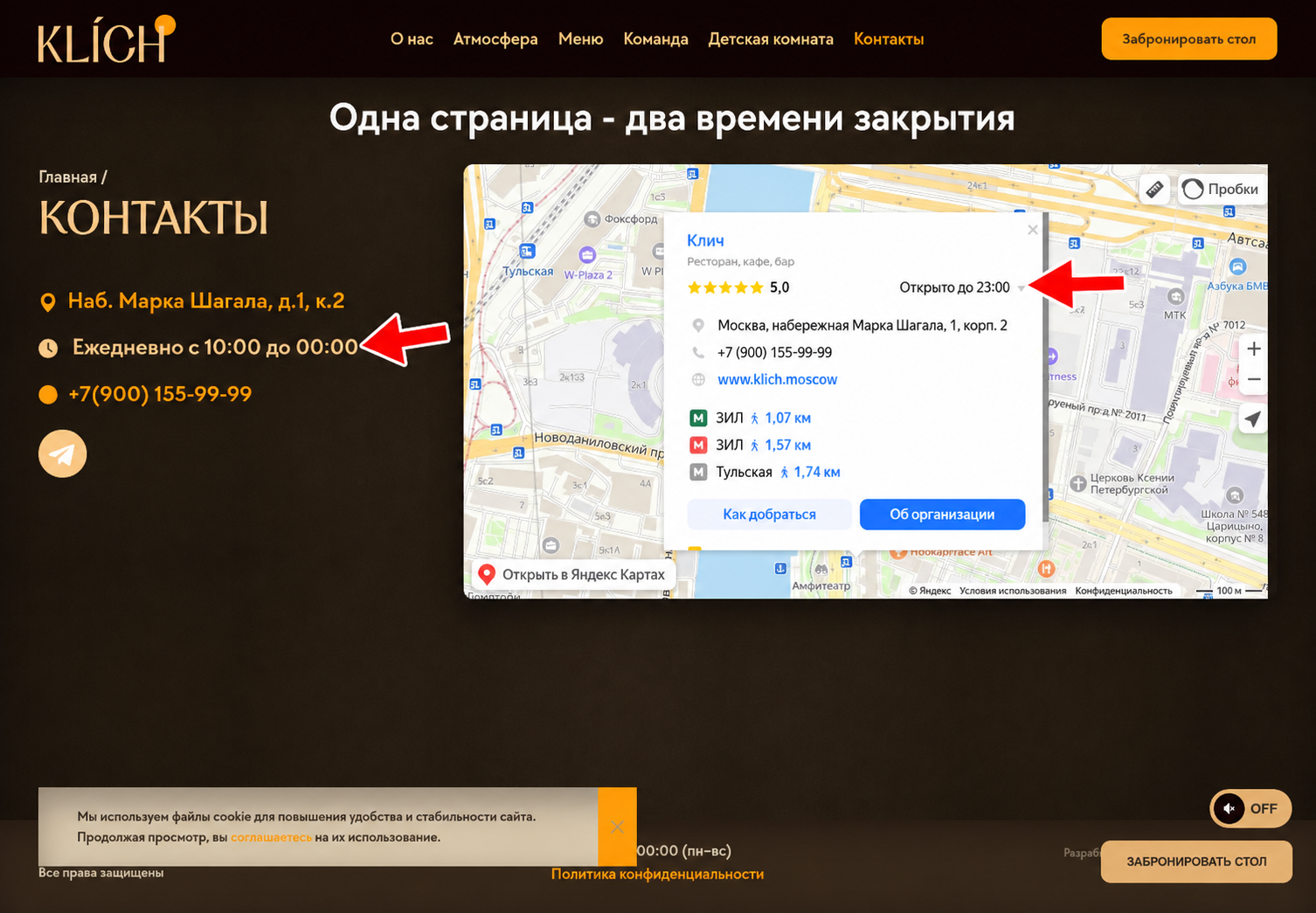This screenshot has height=913, width=1316.
Task: Click the Об организации button
Action: [x=942, y=515]
